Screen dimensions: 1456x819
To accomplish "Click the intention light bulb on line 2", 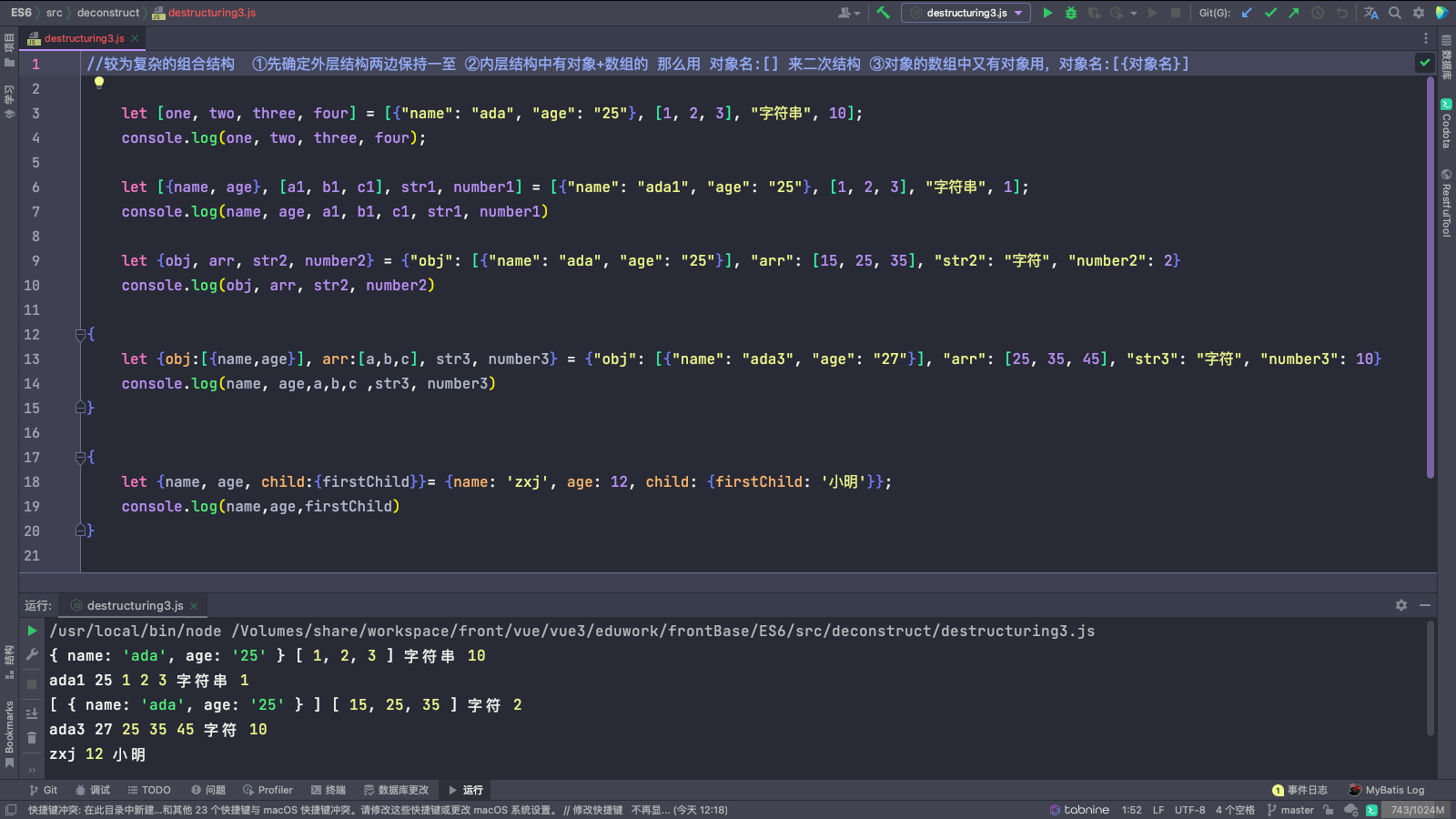I will [99, 82].
